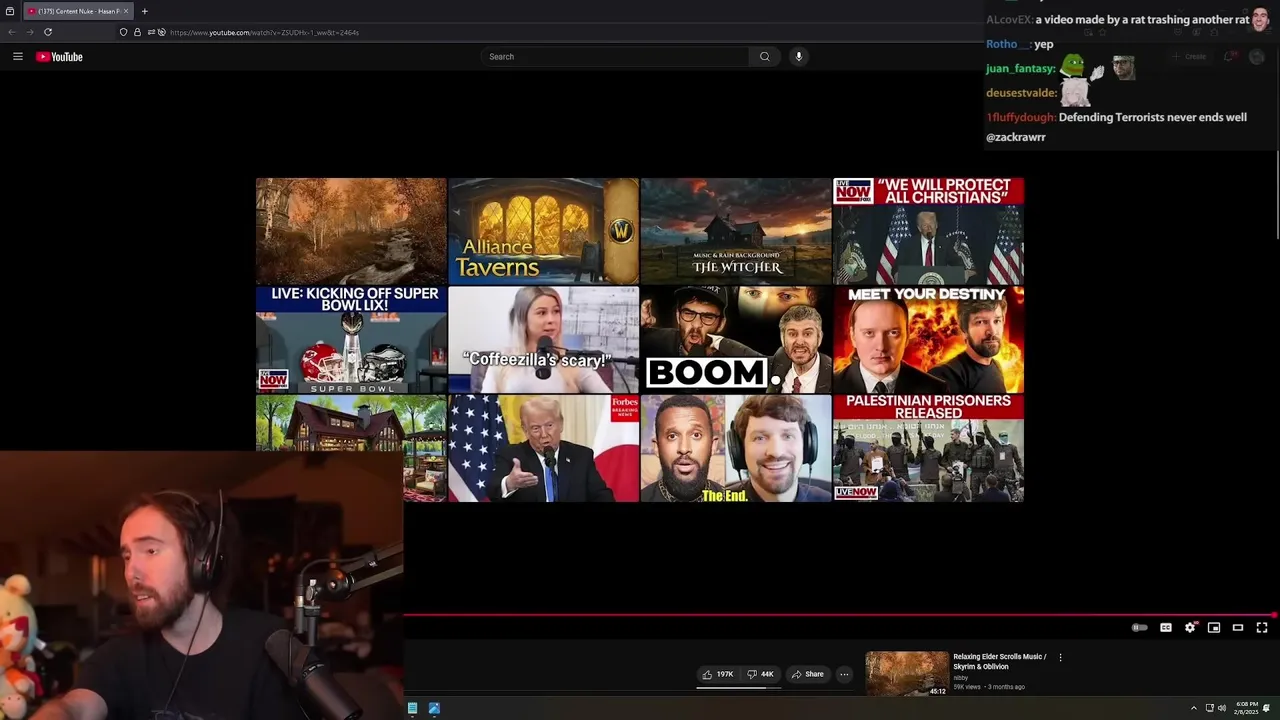1280x720 pixels.
Task: Click the second pinned taskbar app icon
Action: (434, 708)
